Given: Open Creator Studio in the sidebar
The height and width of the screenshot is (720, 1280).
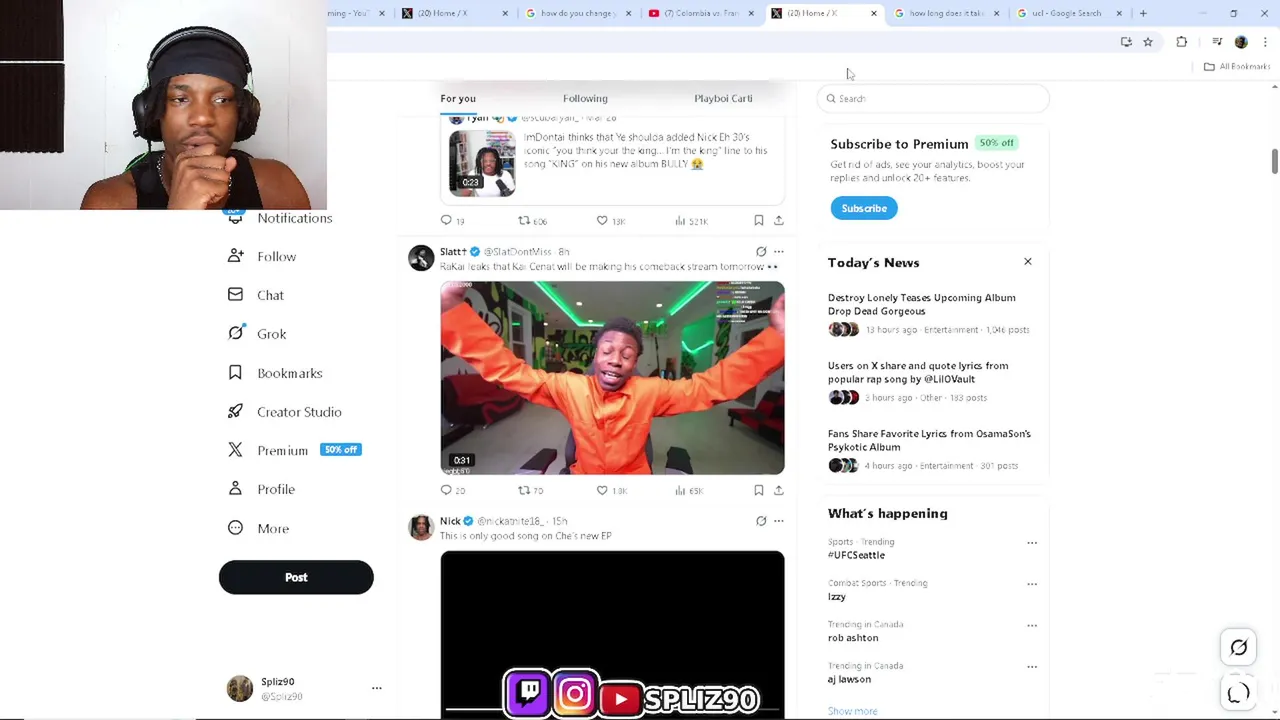Looking at the screenshot, I should 285,412.
